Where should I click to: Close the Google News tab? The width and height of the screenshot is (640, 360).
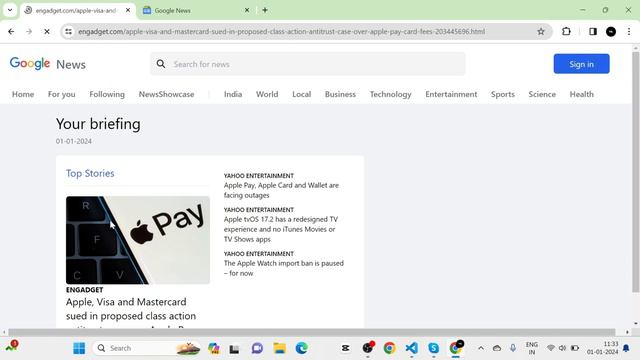(247, 10)
